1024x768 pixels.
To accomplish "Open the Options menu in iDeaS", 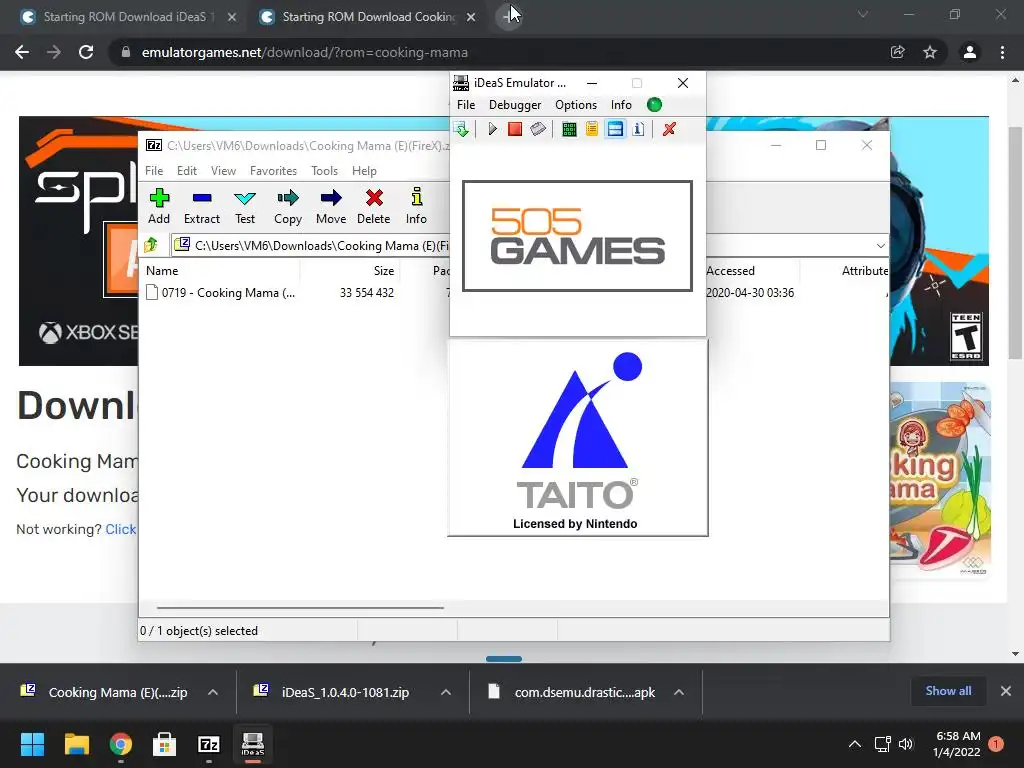I will pyautogui.click(x=576, y=104).
